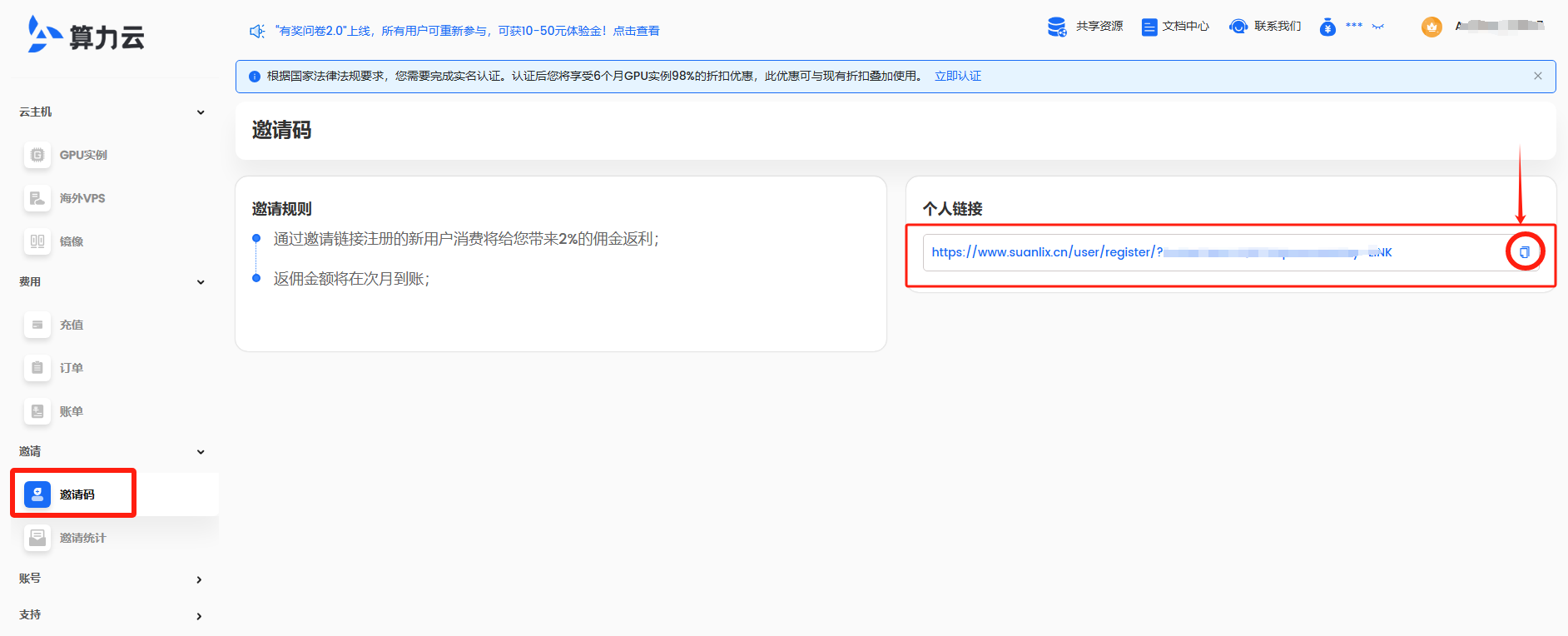This screenshot has height=636, width=1568.
Task: Collapse the 费用 sidebar section
Action: coord(201,282)
